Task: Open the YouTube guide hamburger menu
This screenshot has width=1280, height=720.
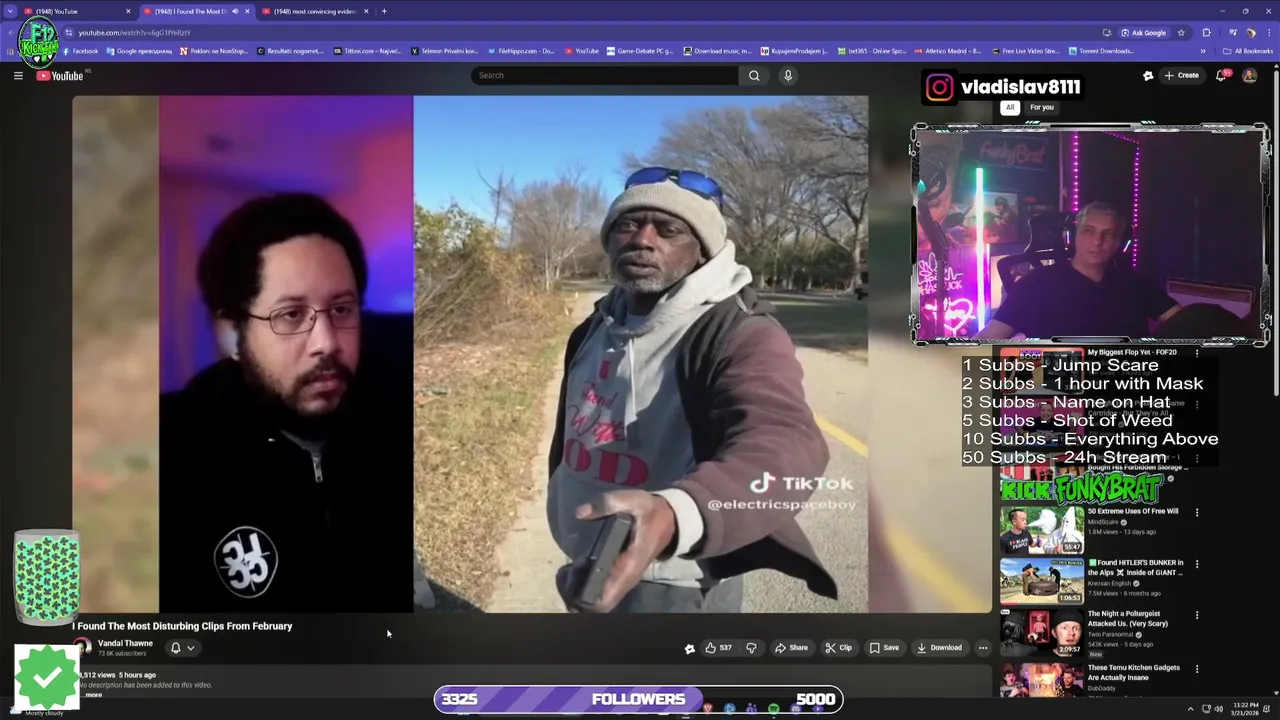Action: point(18,75)
